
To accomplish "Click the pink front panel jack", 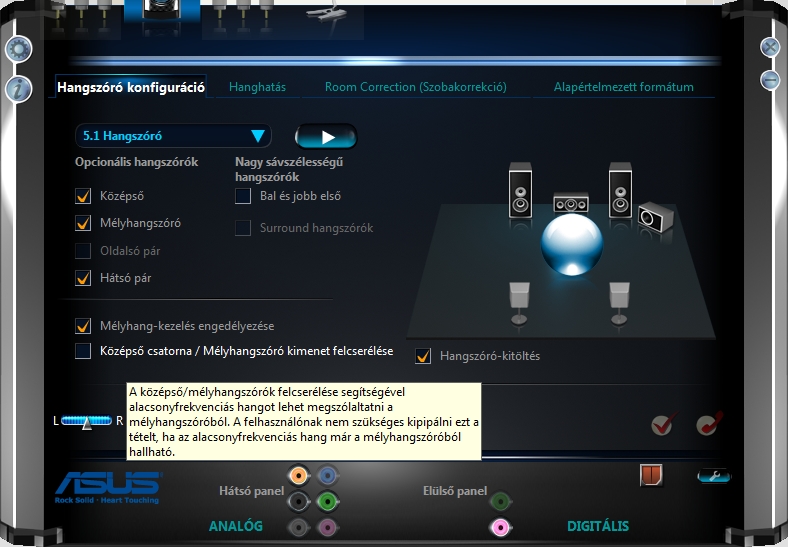I will (500, 527).
